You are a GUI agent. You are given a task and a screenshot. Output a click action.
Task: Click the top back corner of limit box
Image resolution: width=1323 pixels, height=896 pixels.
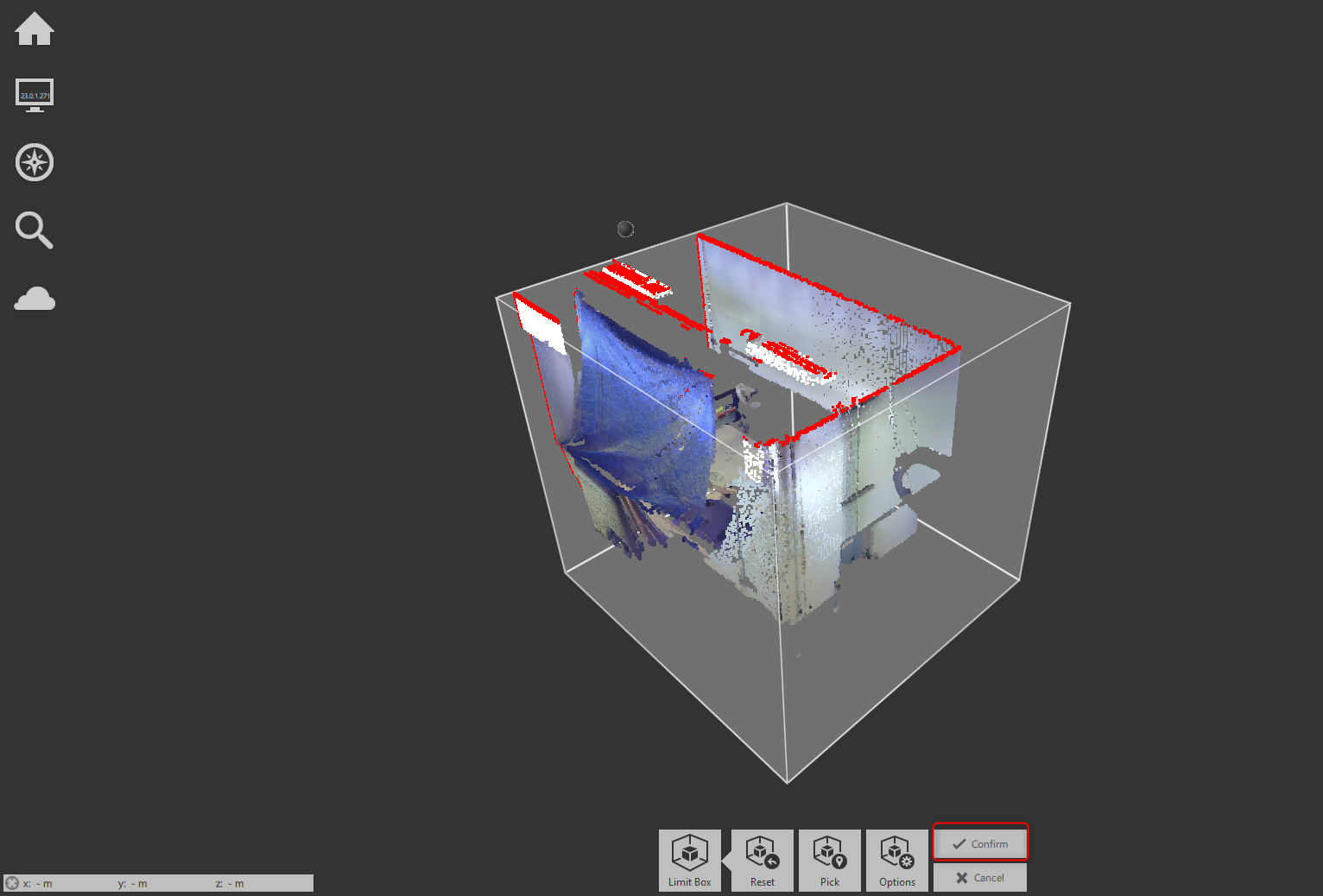click(786, 204)
